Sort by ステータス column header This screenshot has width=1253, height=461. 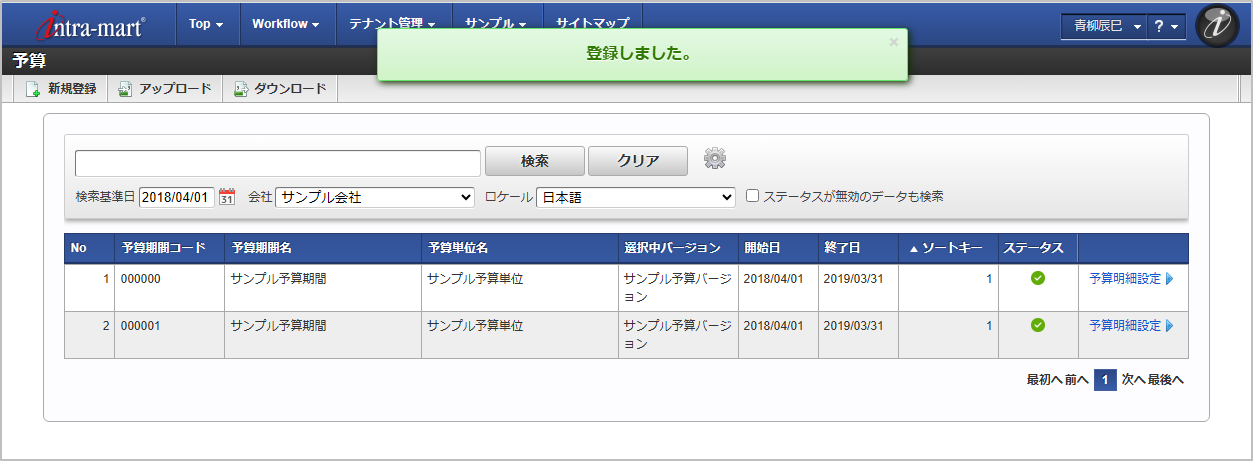1038,248
